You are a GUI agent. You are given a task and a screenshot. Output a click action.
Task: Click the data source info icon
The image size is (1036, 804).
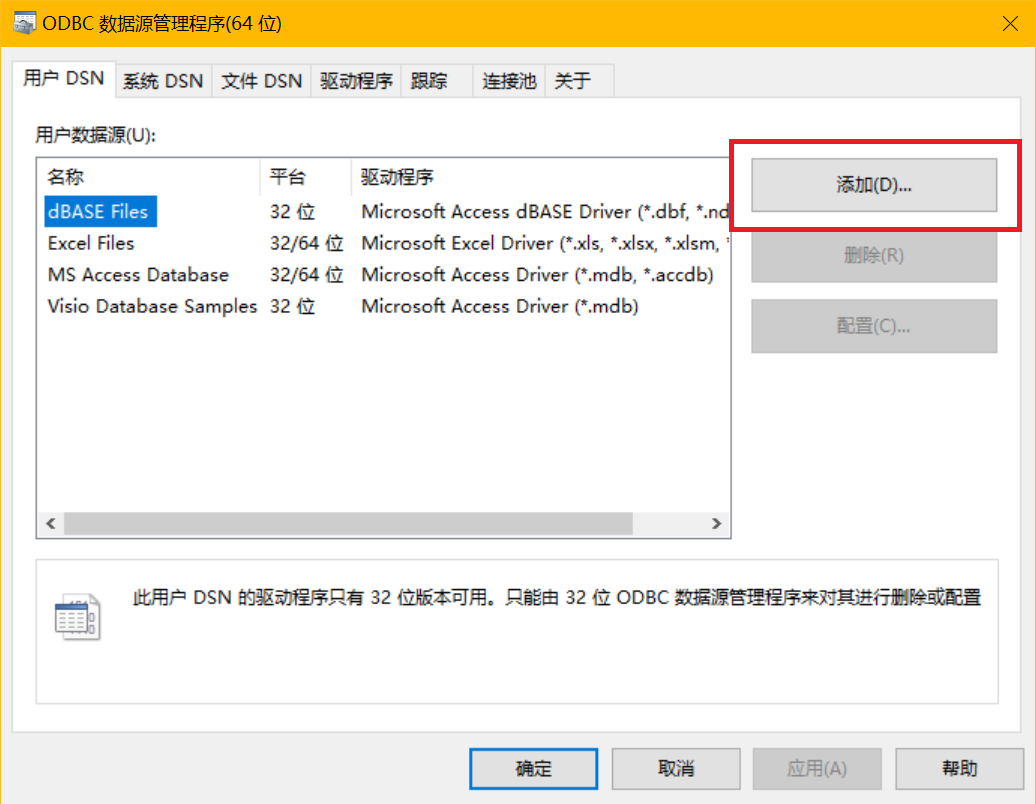(x=77, y=617)
